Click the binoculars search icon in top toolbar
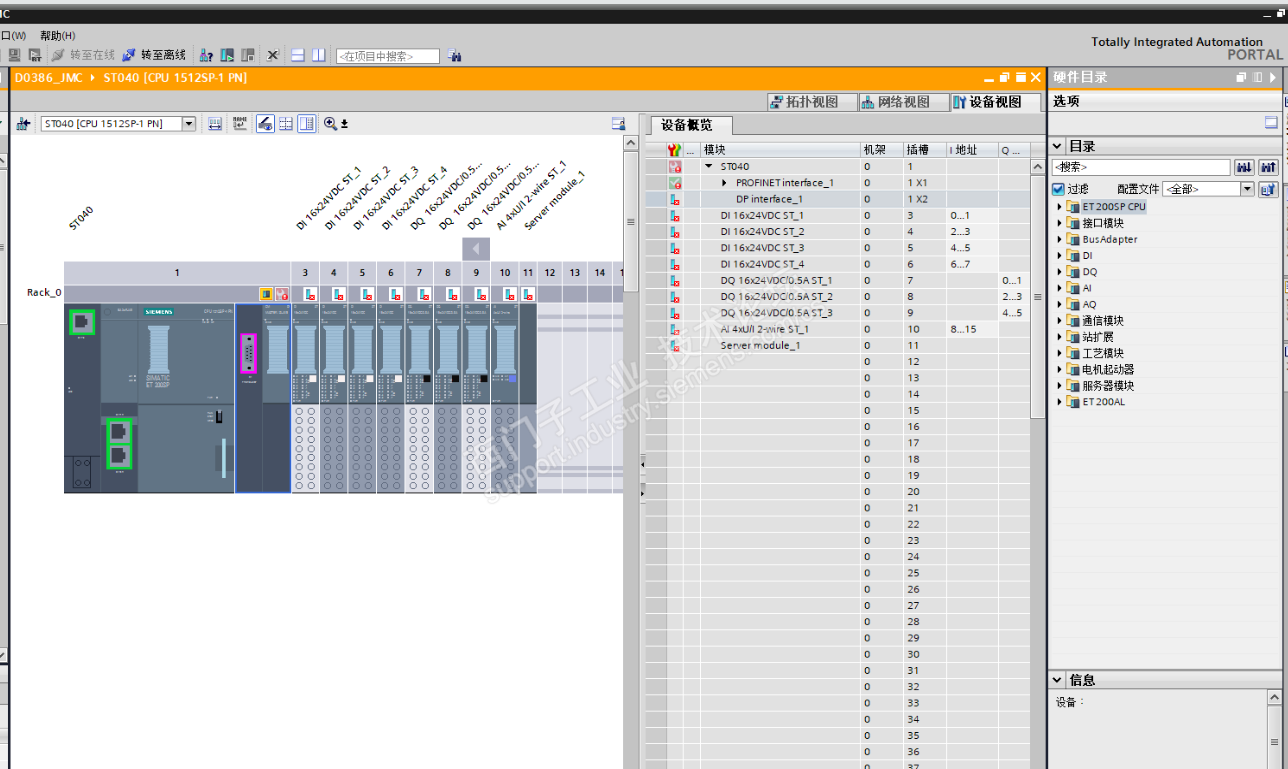The image size is (1288, 769). pyautogui.click(x=454, y=56)
